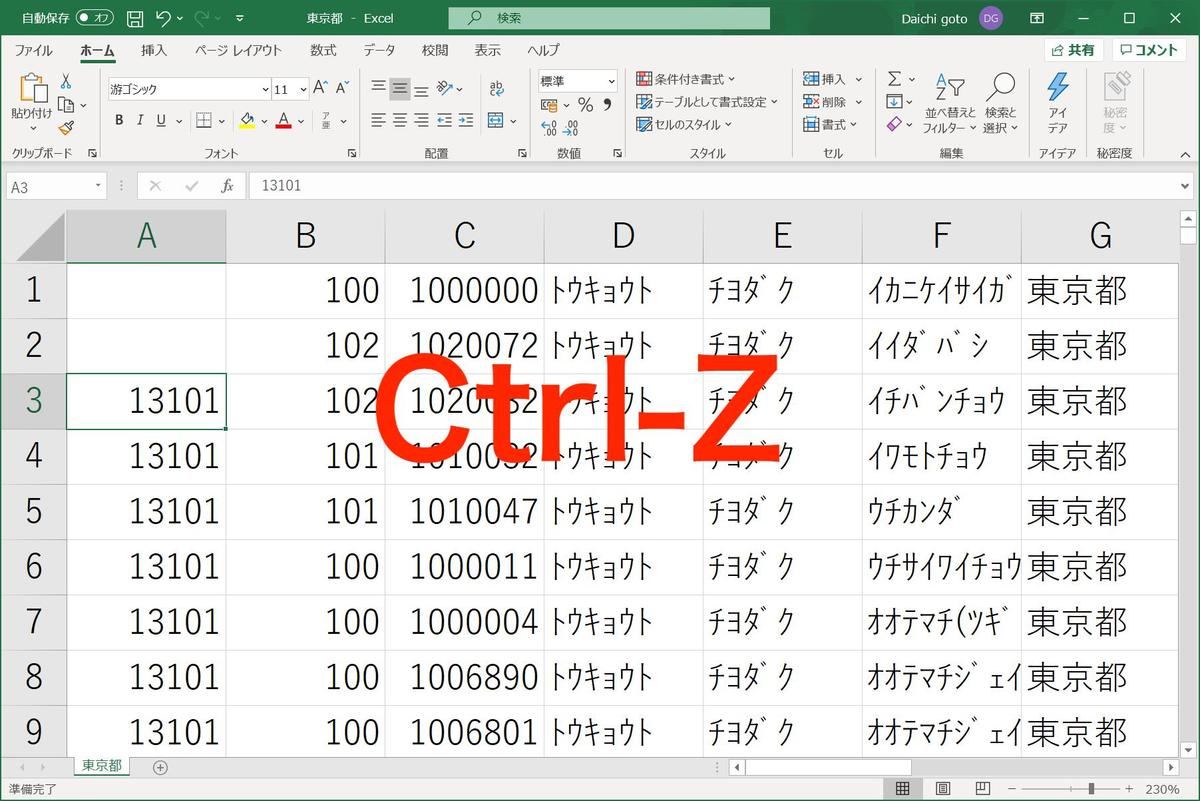
Task: Click column header C
Action: 464,236
